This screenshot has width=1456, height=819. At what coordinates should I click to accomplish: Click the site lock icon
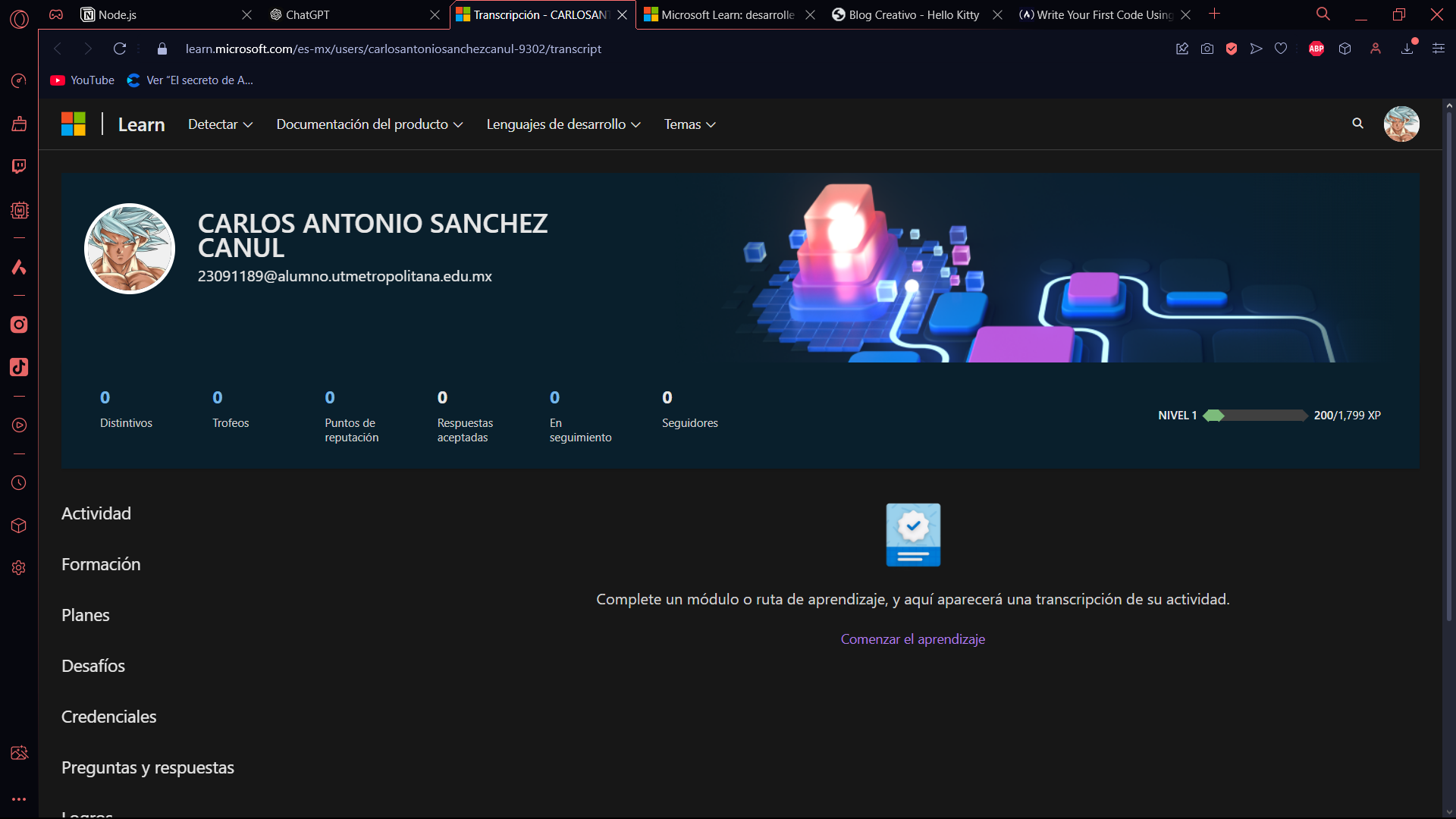(x=162, y=49)
